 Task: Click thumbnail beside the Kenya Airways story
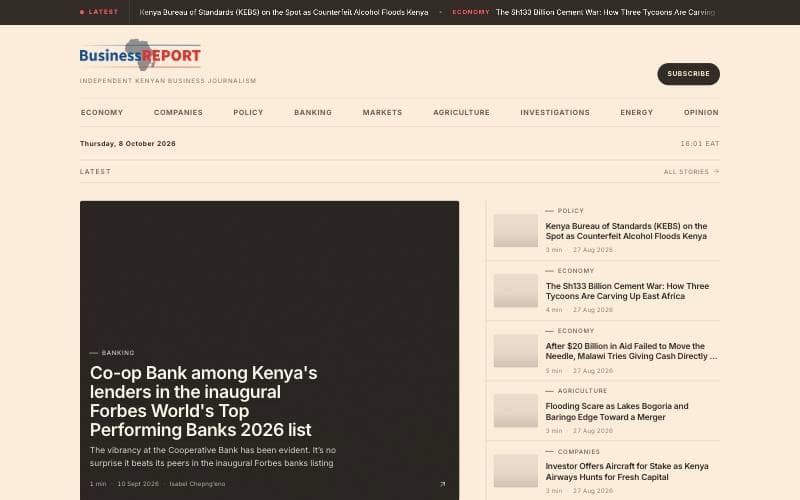pyautogui.click(x=515, y=471)
